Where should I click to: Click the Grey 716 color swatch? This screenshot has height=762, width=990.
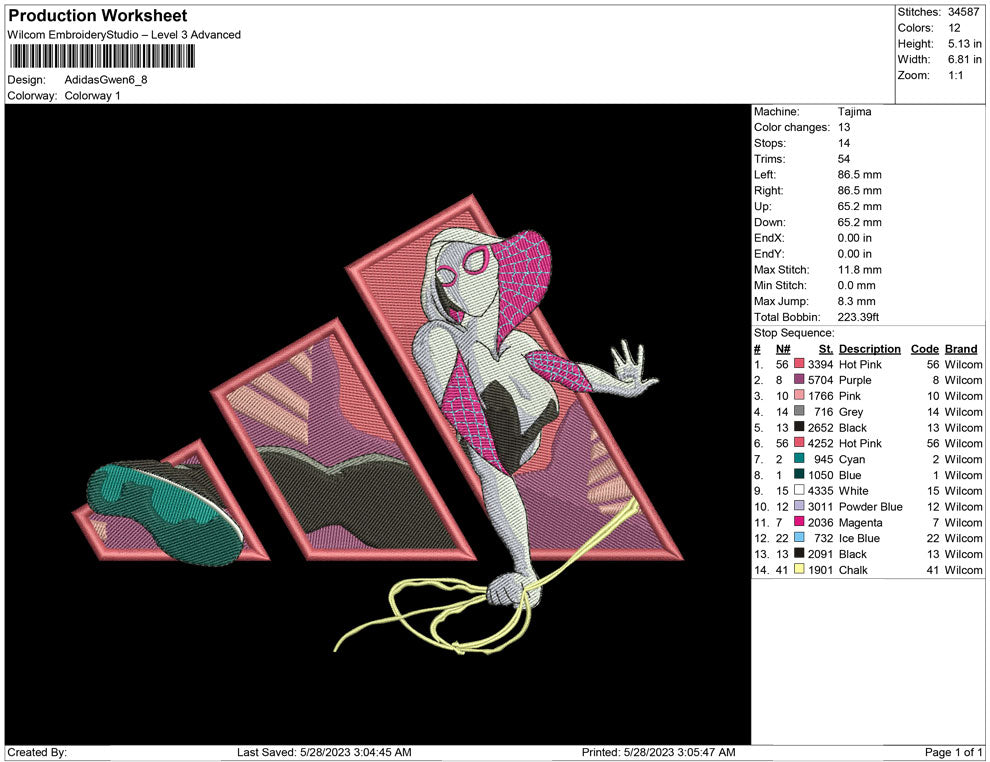coord(799,411)
